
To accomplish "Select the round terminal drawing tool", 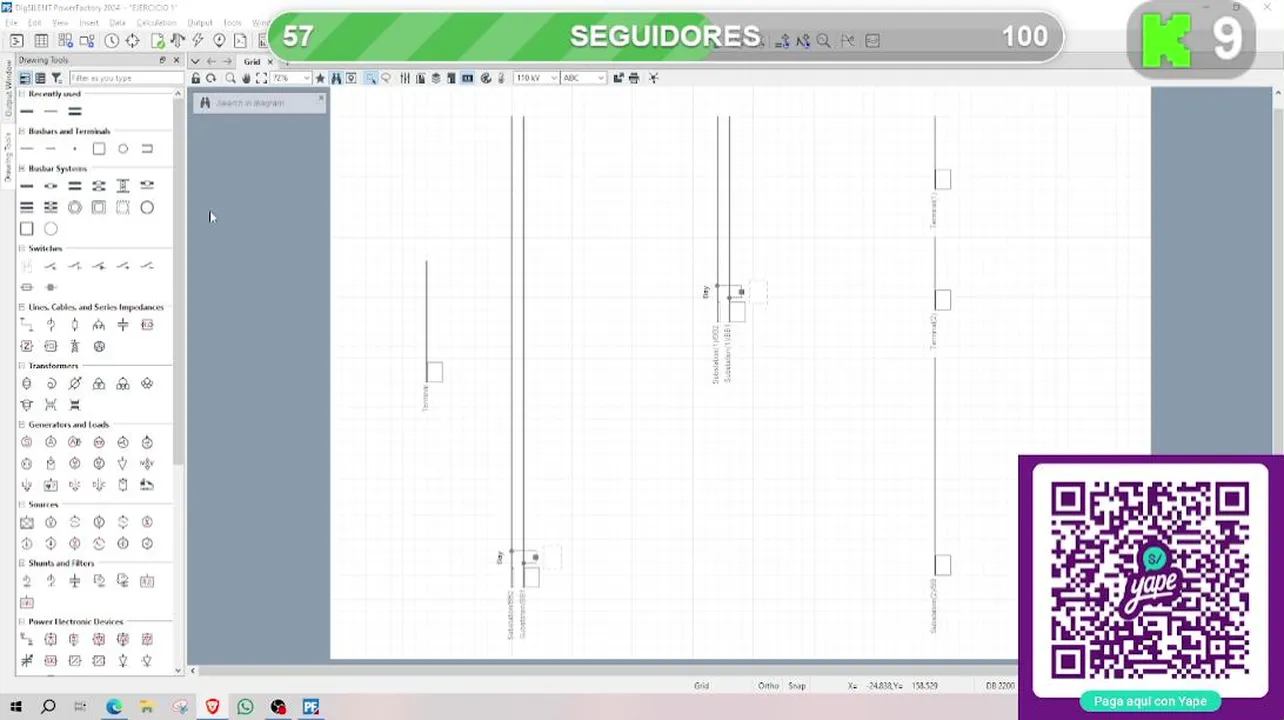I will tap(123, 149).
